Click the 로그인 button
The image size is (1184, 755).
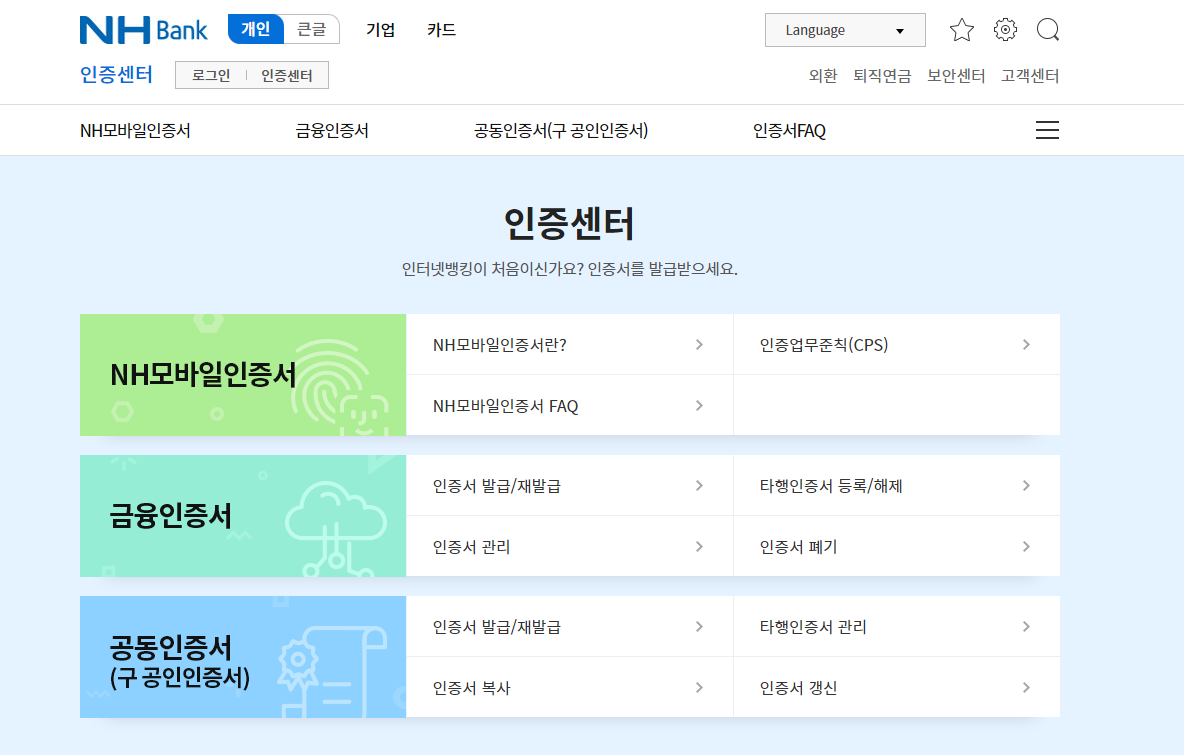211,76
